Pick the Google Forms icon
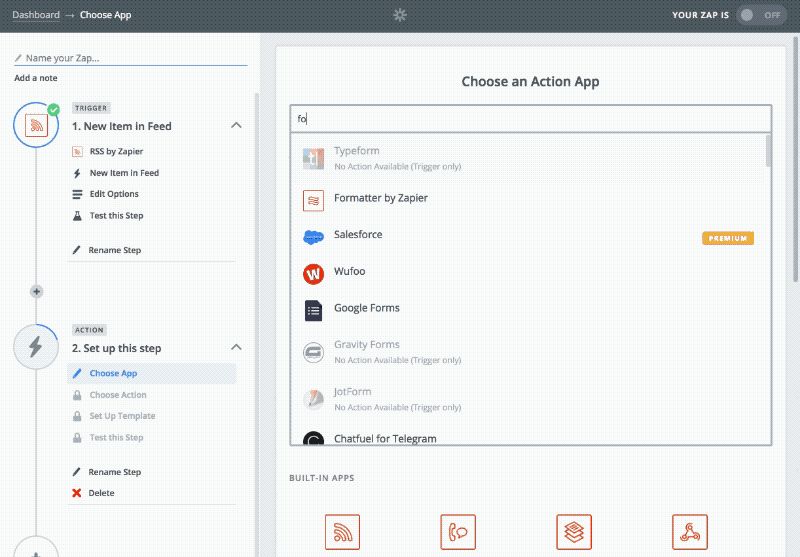Image resolution: width=800 pixels, height=557 pixels. (x=314, y=310)
